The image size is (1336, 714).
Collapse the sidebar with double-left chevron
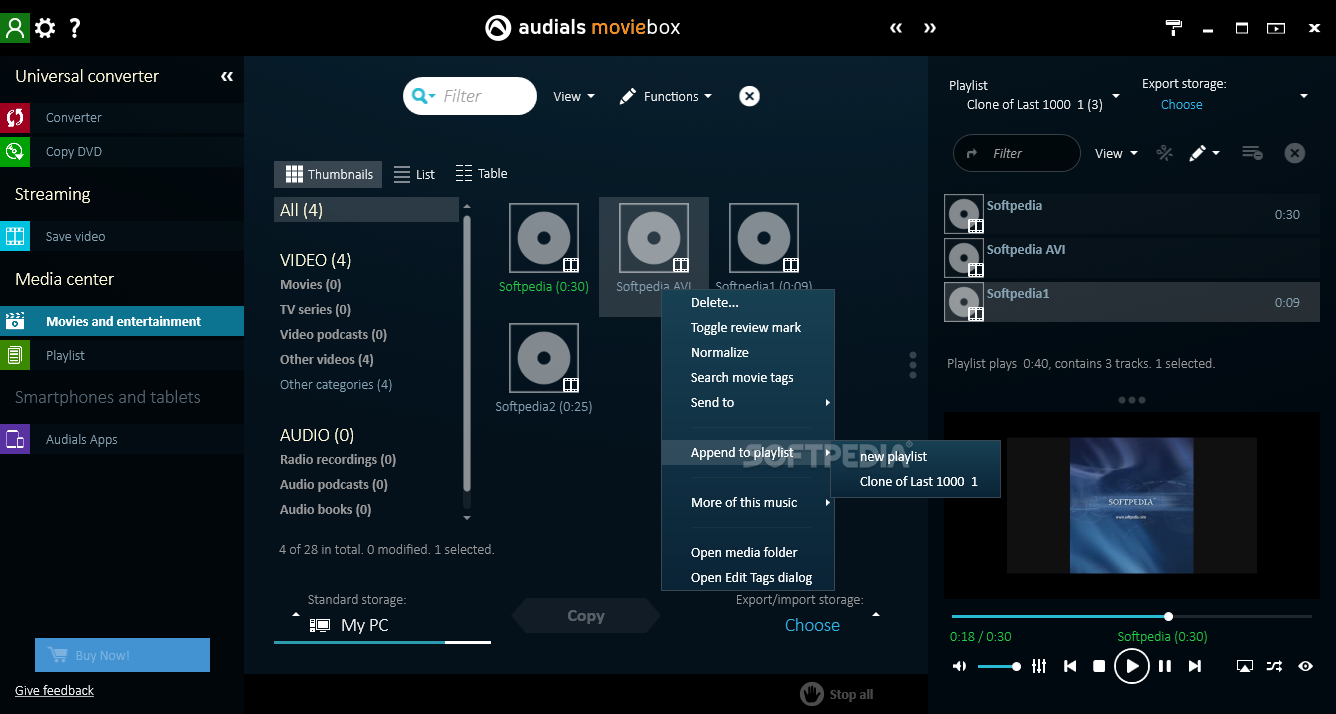227,76
